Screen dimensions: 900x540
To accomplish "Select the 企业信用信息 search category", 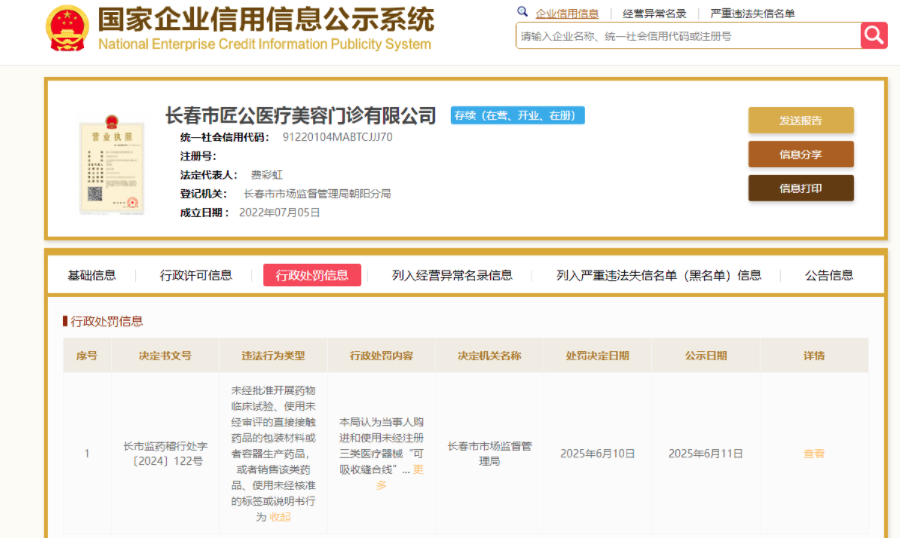I will click(x=567, y=14).
